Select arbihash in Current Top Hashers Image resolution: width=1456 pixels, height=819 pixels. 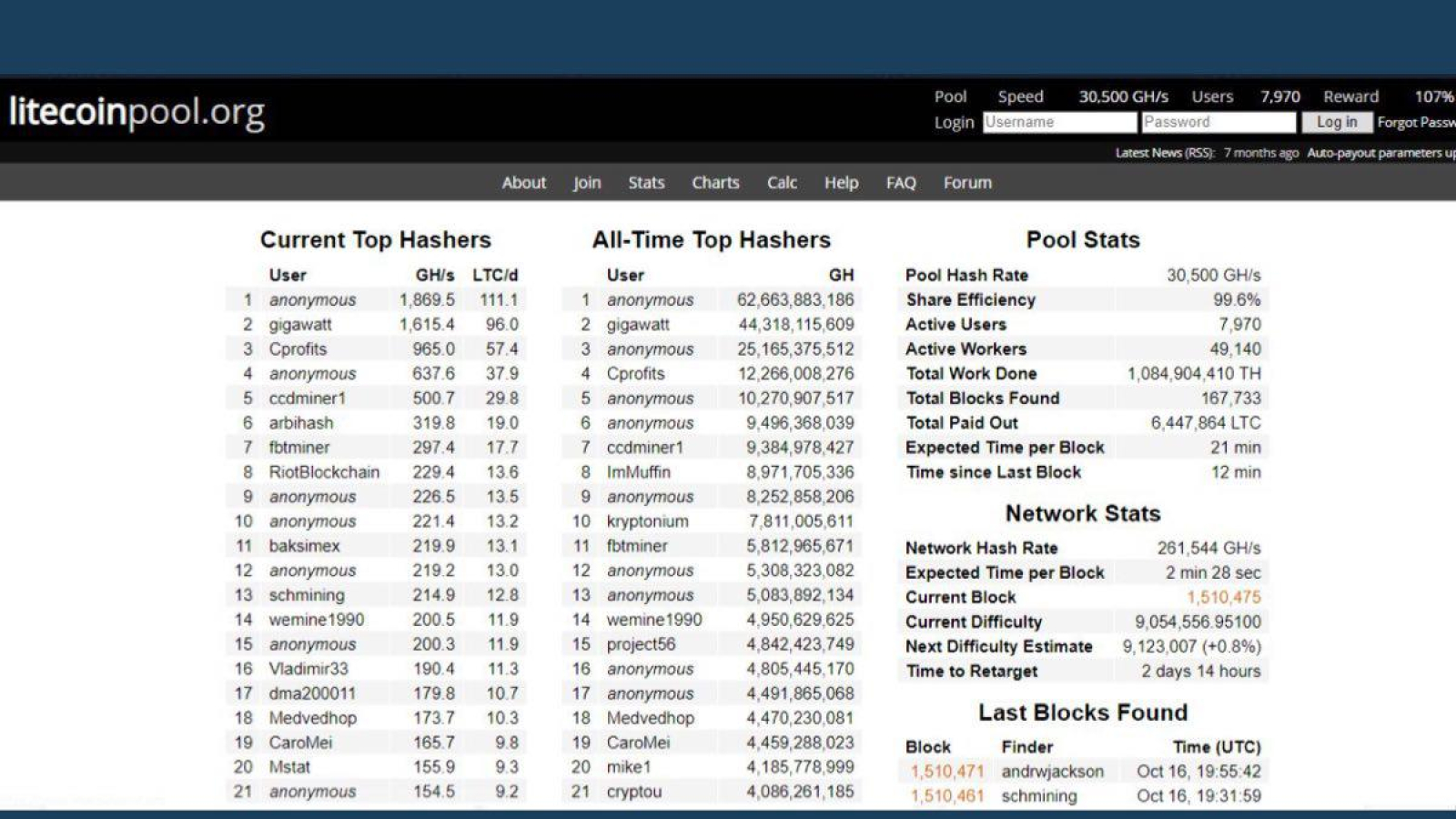pos(301,423)
